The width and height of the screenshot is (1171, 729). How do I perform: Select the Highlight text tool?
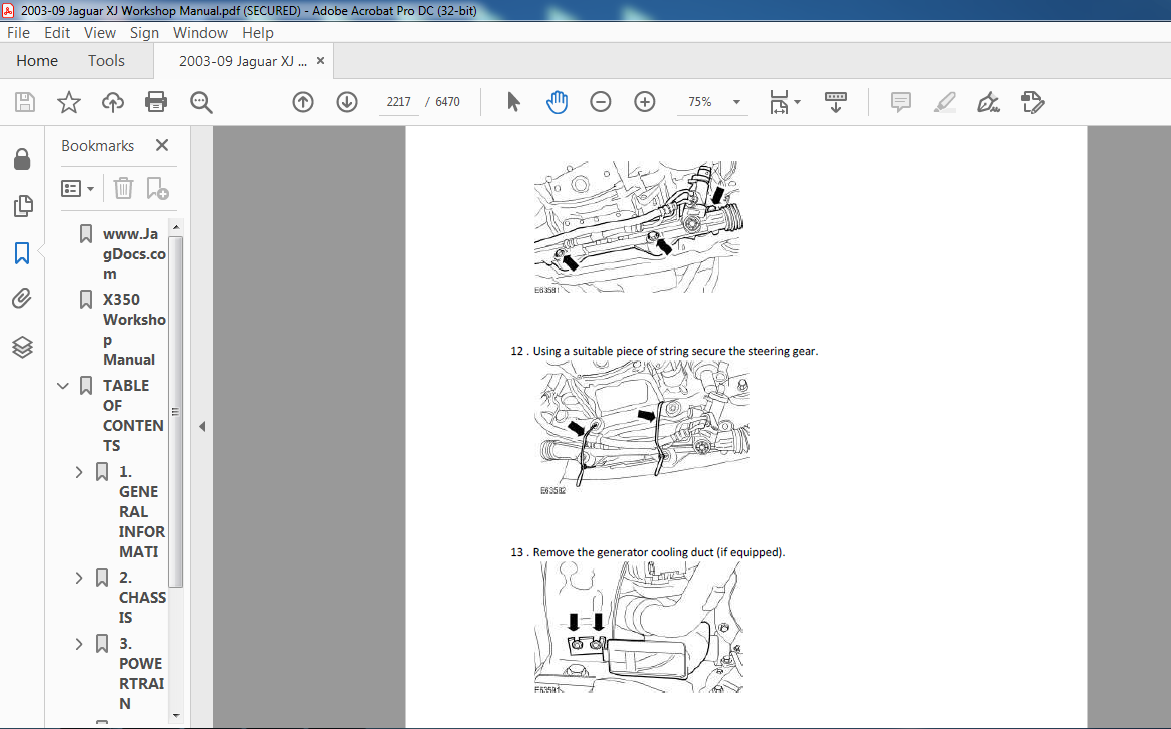tap(945, 102)
